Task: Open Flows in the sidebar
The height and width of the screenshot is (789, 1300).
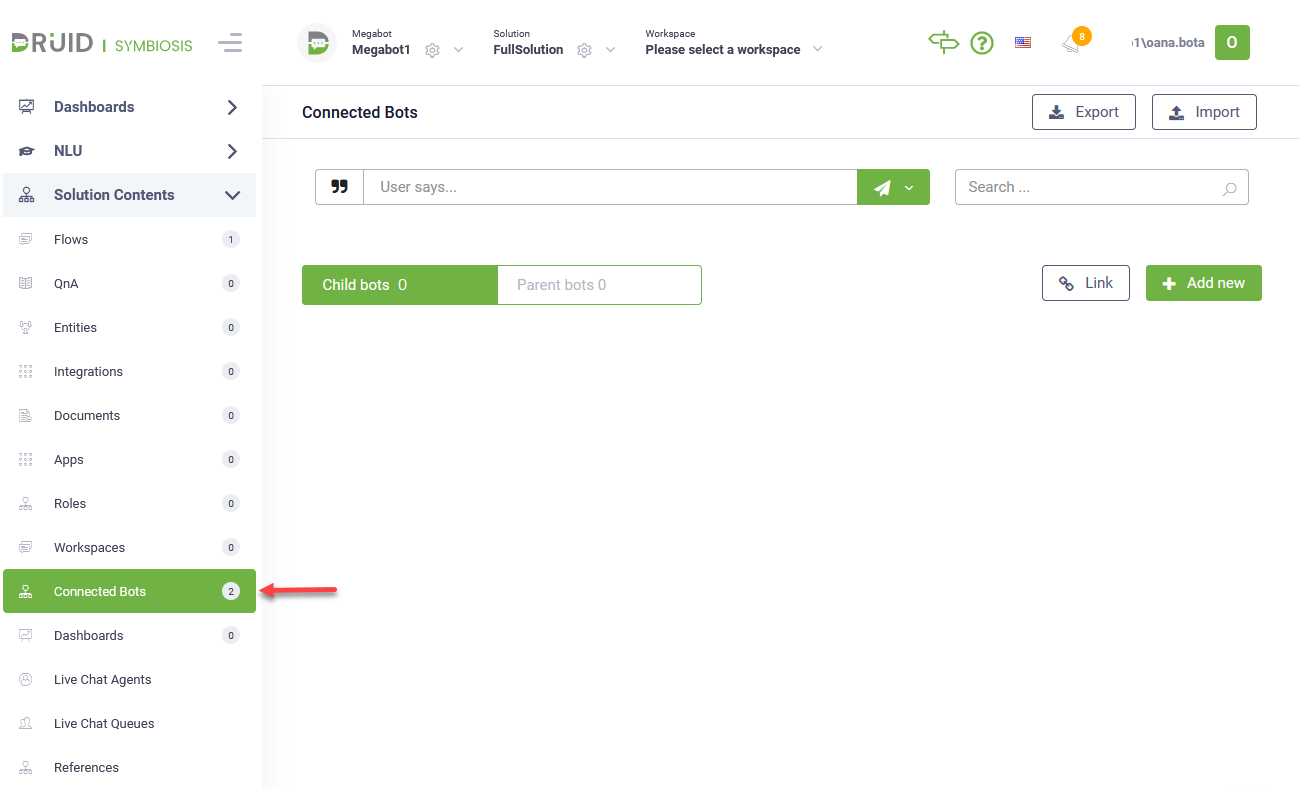Action: (71, 239)
